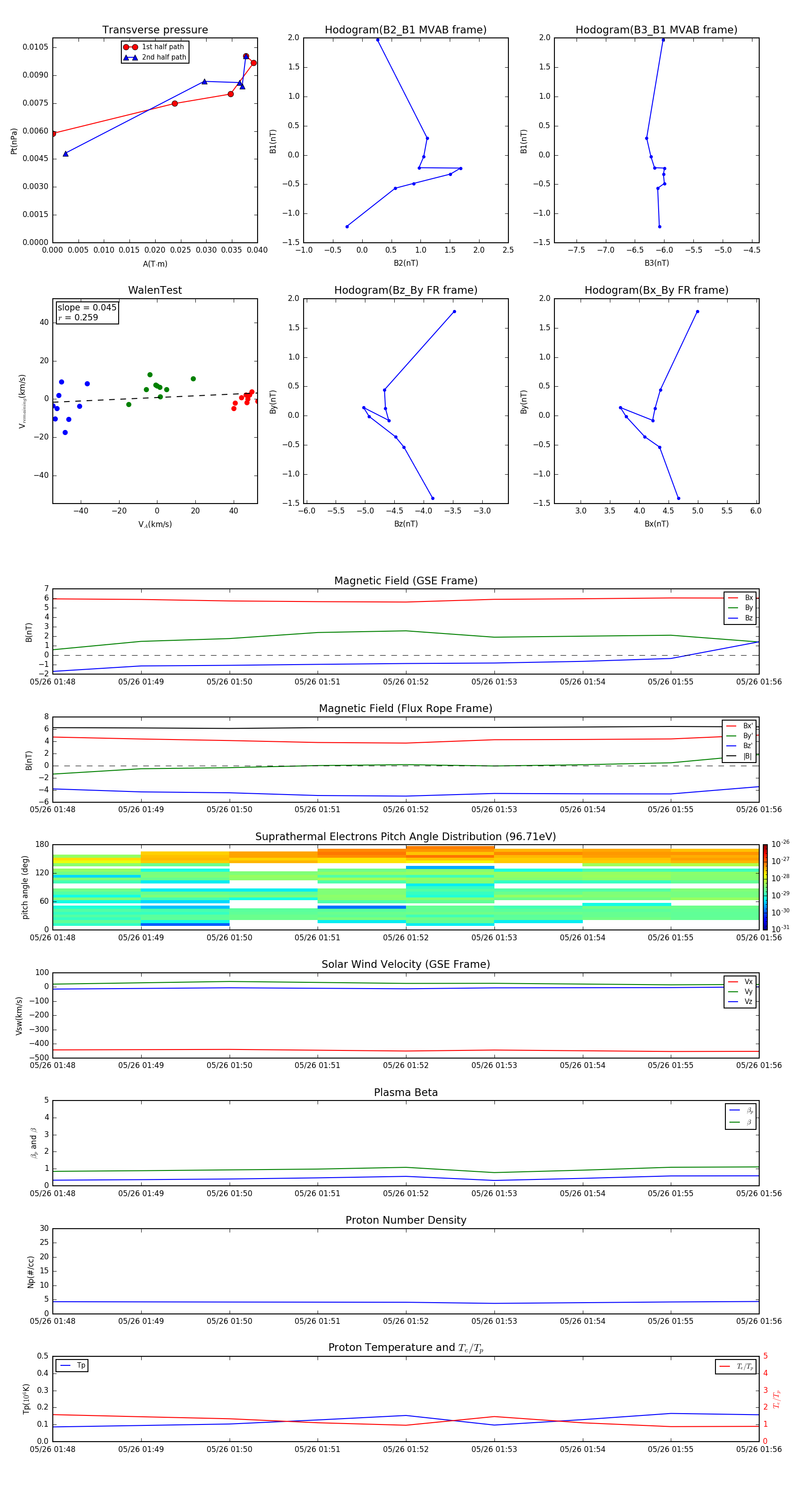Click the "V_remaining(km/s)" y-axis label
812x1489 pixels.
tap(23, 401)
